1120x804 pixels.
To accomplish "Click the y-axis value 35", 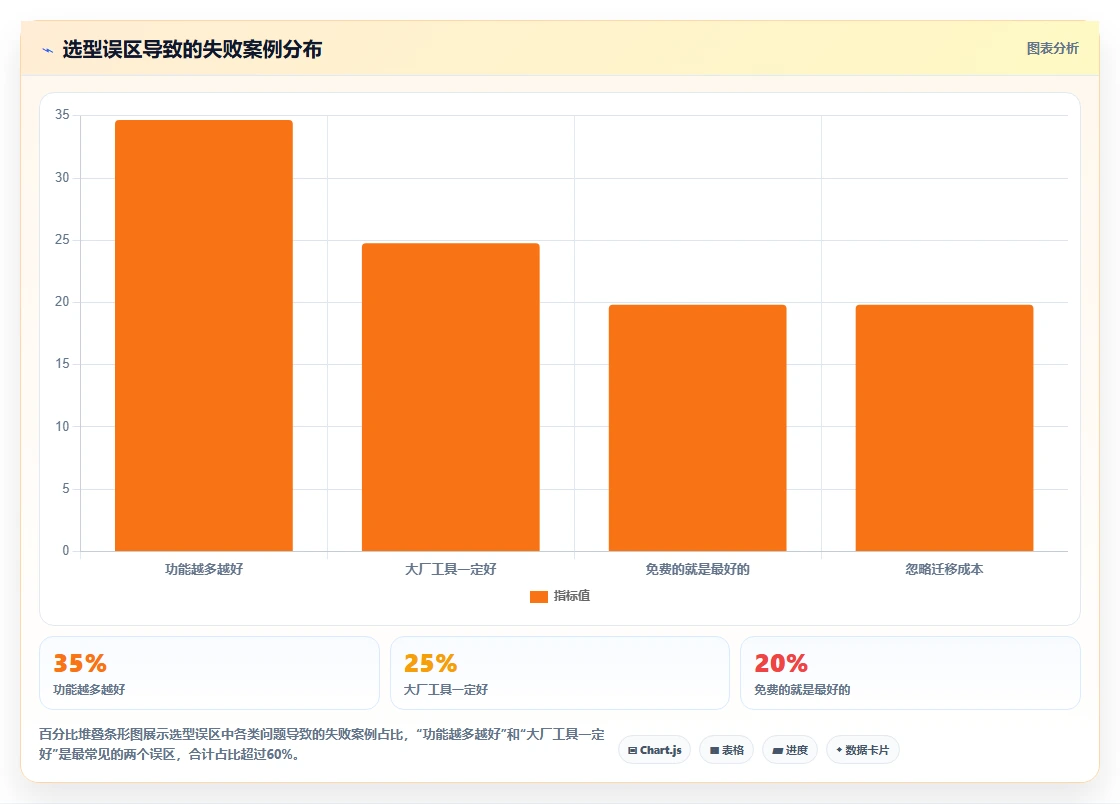I will pyautogui.click(x=62, y=115).
